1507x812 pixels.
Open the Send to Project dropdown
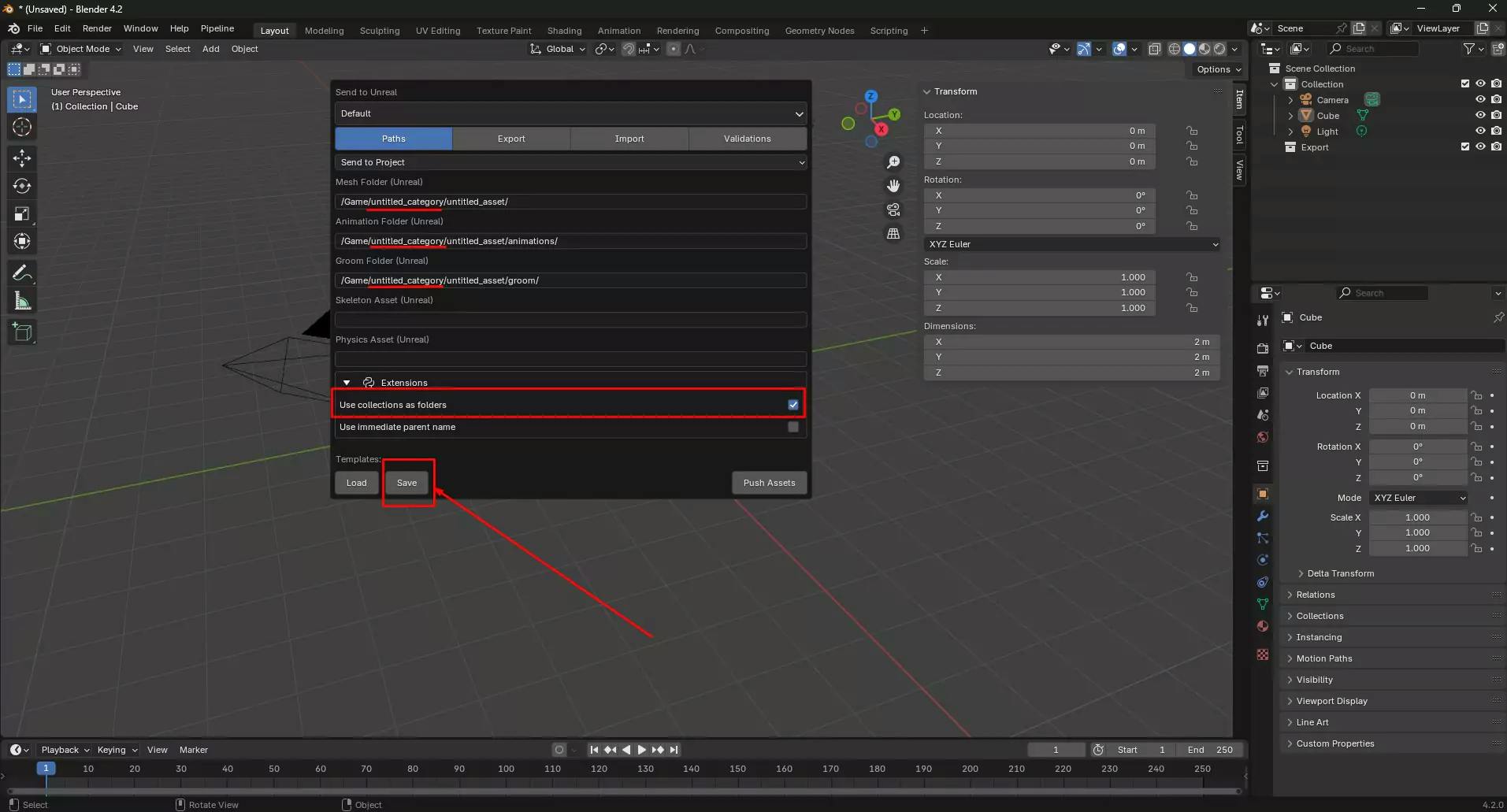[x=571, y=162]
